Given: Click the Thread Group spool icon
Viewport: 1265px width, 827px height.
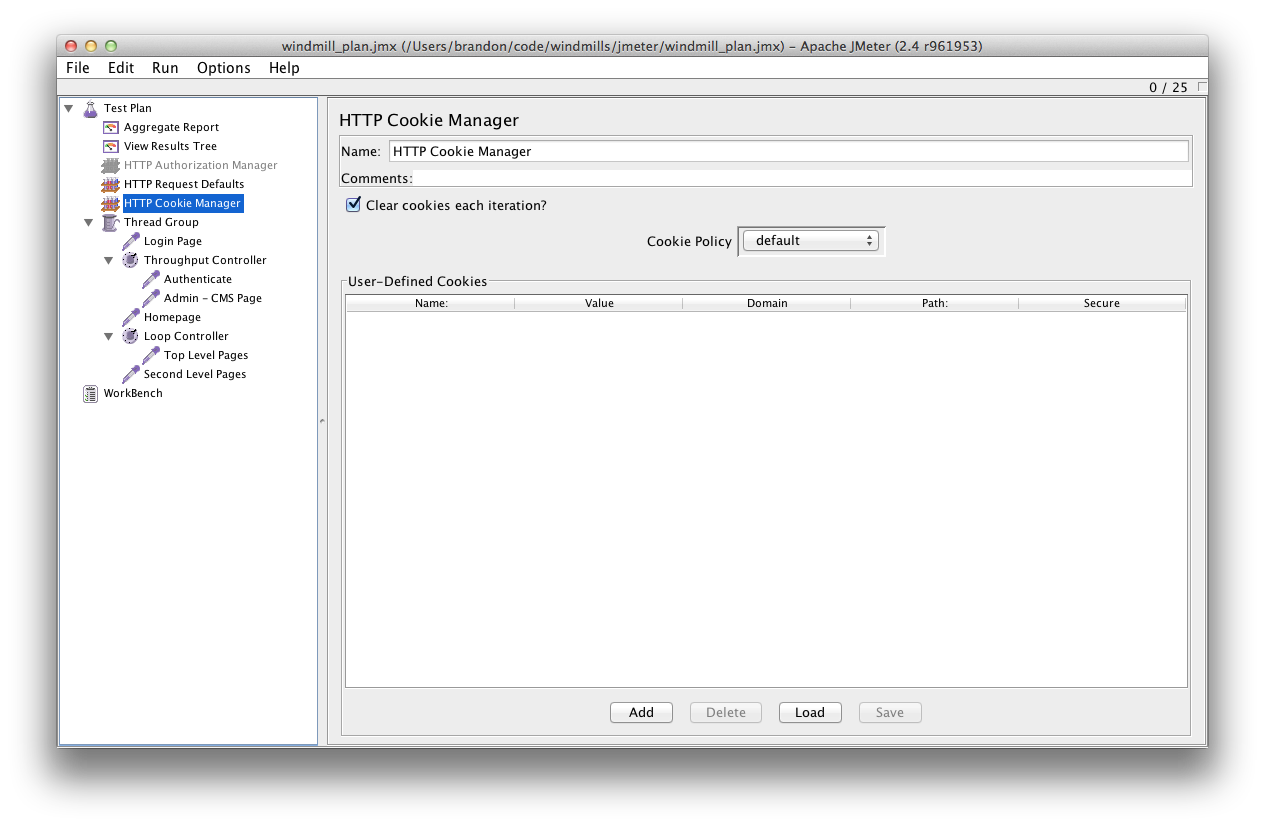Looking at the screenshot, I should click(x=111, y=222).
